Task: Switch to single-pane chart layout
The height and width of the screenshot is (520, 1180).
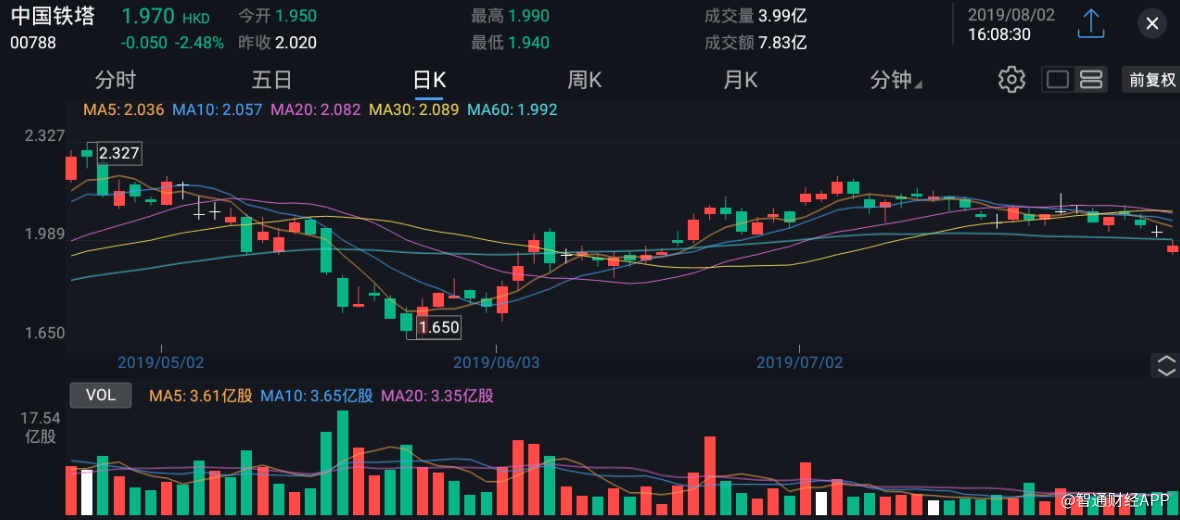Action: 1058,80
